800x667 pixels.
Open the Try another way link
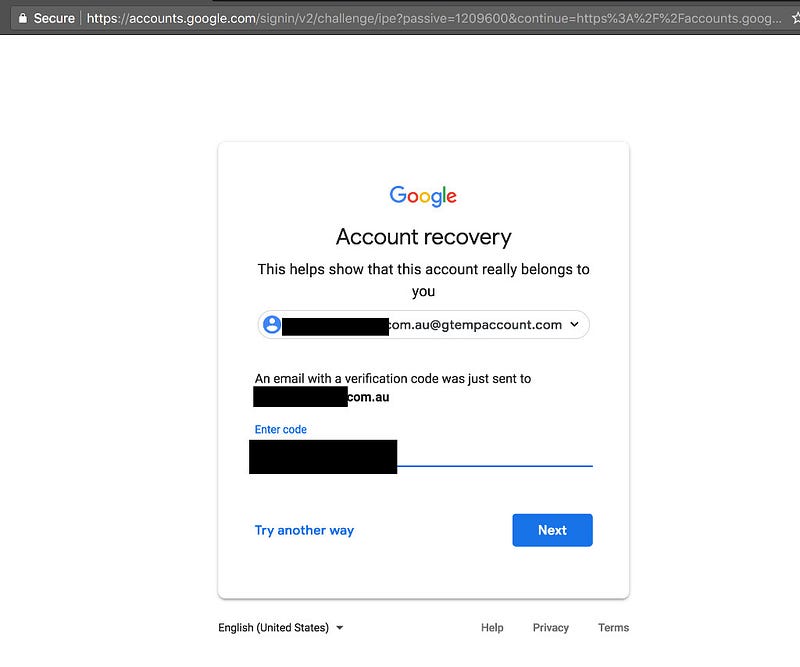(x=304, y=530)
